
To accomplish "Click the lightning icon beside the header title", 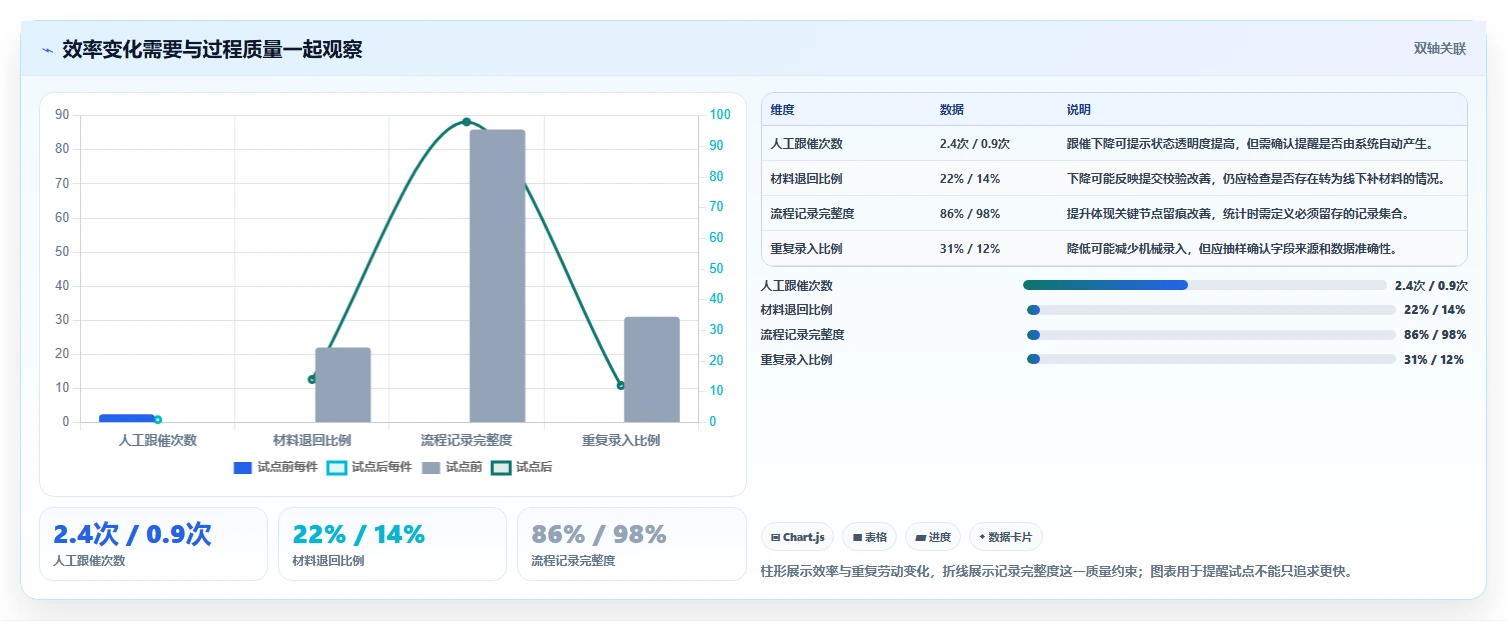I will click(x=47, y=50).
